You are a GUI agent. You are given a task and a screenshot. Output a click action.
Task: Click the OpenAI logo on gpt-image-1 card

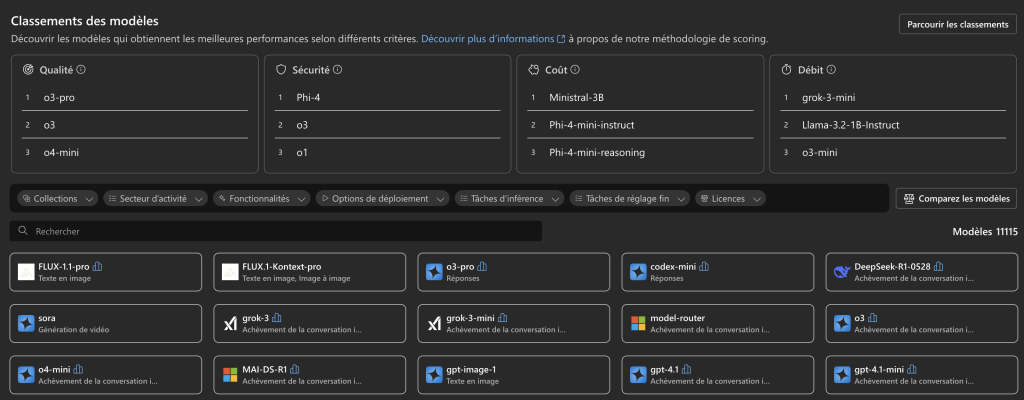coord(434,375)
